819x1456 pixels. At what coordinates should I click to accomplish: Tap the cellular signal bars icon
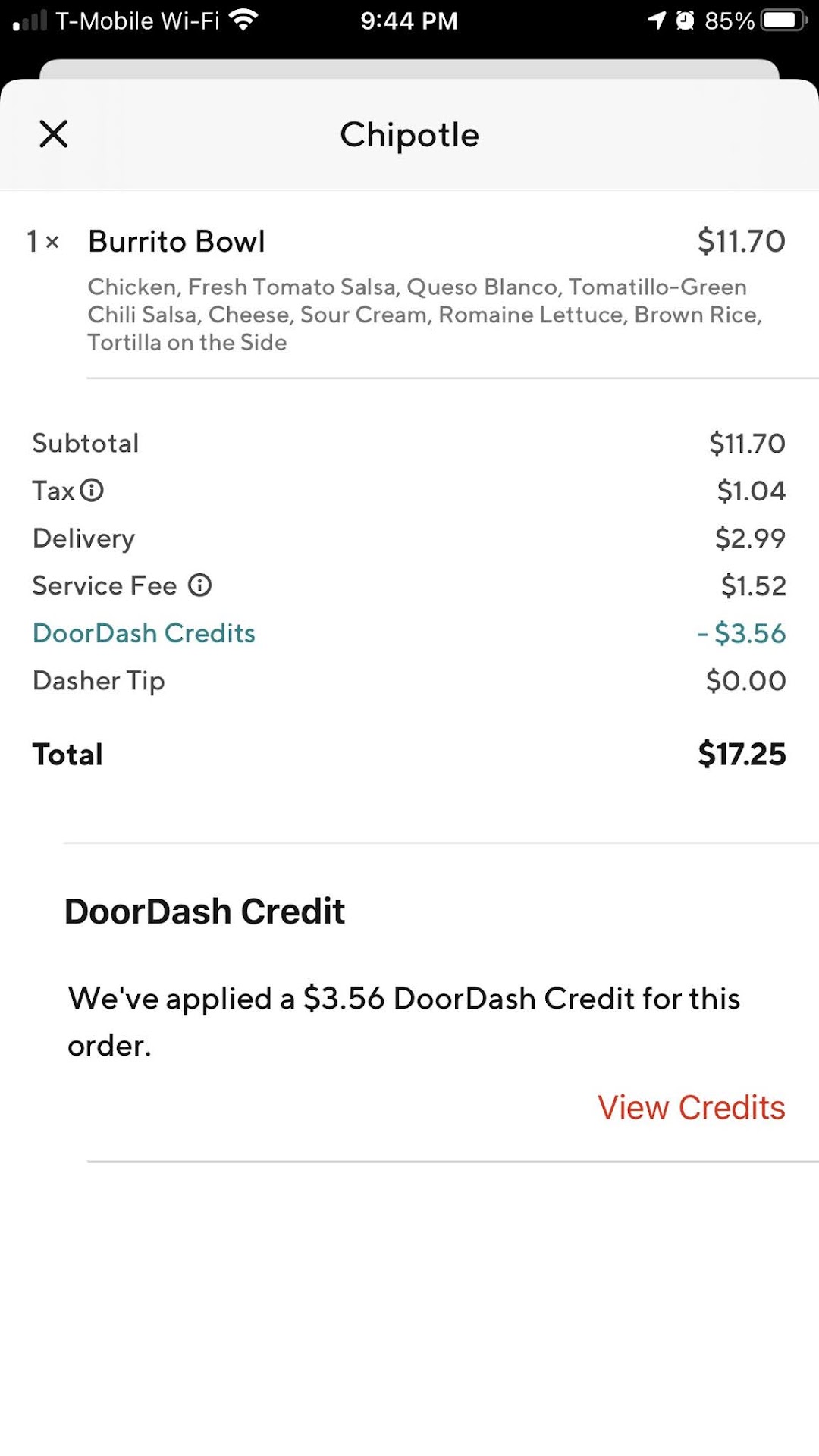click(x=30, y=20)
